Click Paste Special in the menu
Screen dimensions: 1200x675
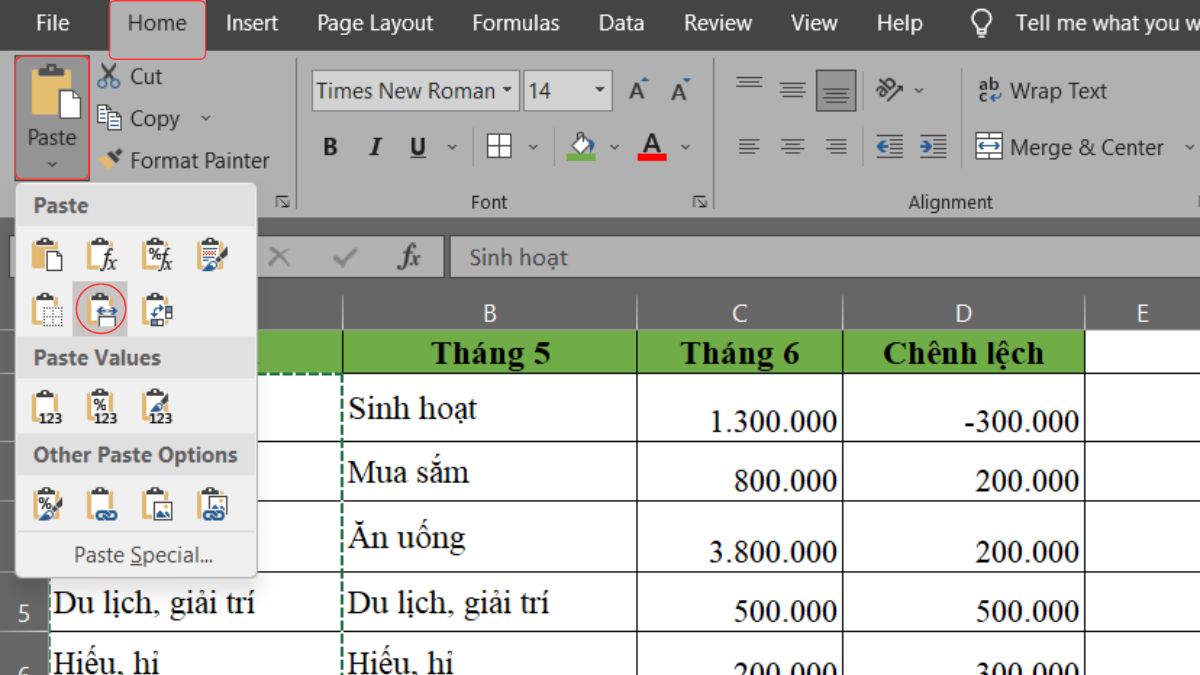tap(135, 552)
